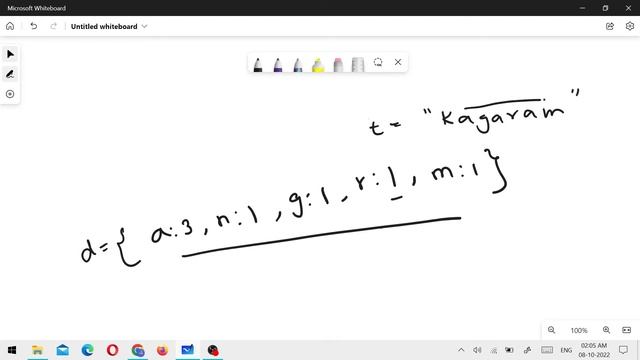Open Whiteboard settings gear
Image resolution: width=640 pixels, height=360 pixels.
tap(630, 27)
